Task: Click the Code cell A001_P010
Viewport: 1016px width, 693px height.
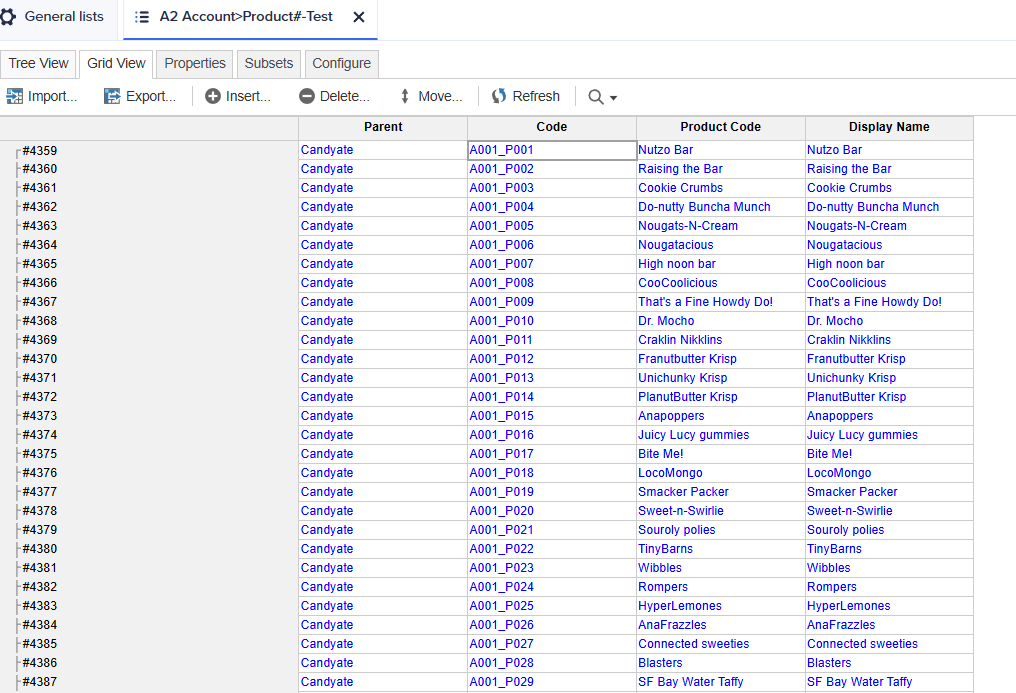Action: [x=552, y=321]
